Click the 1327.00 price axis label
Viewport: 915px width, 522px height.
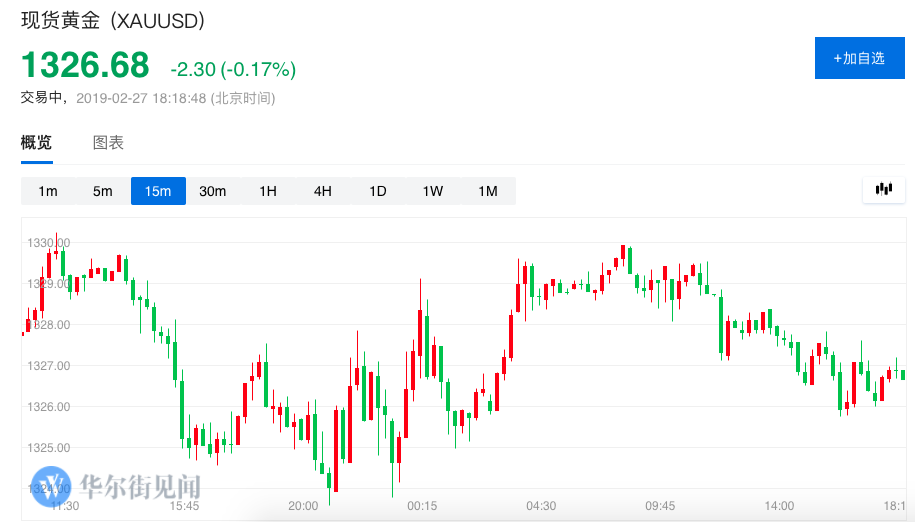pos(48,366)
